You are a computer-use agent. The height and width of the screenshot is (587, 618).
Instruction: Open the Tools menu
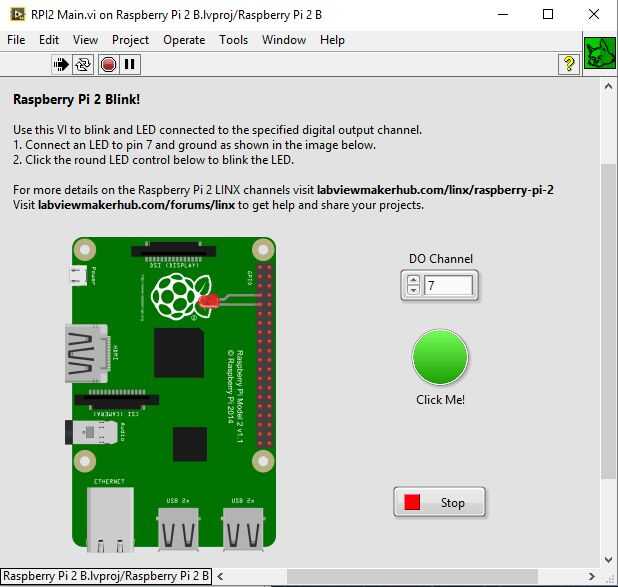tap(233, 40)
